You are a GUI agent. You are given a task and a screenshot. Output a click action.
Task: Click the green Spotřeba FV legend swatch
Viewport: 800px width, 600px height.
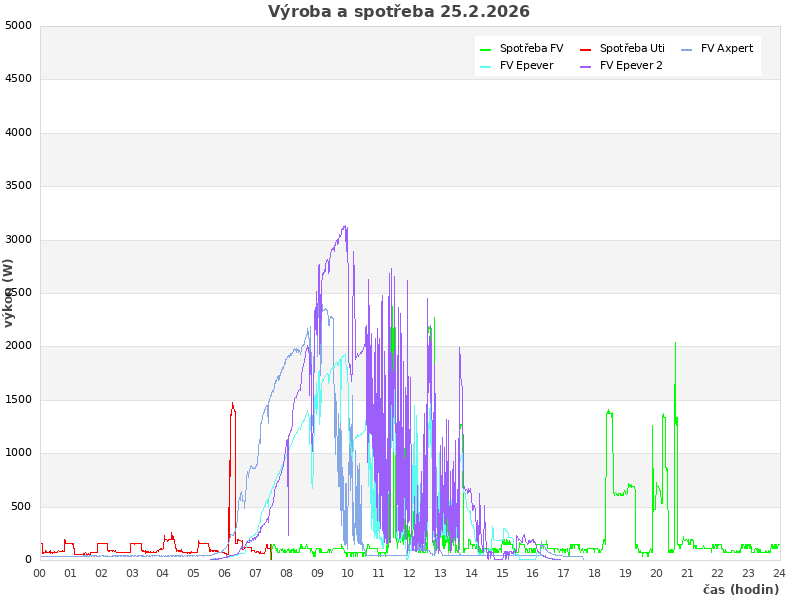pyautogui.click(x=486, y=49)
